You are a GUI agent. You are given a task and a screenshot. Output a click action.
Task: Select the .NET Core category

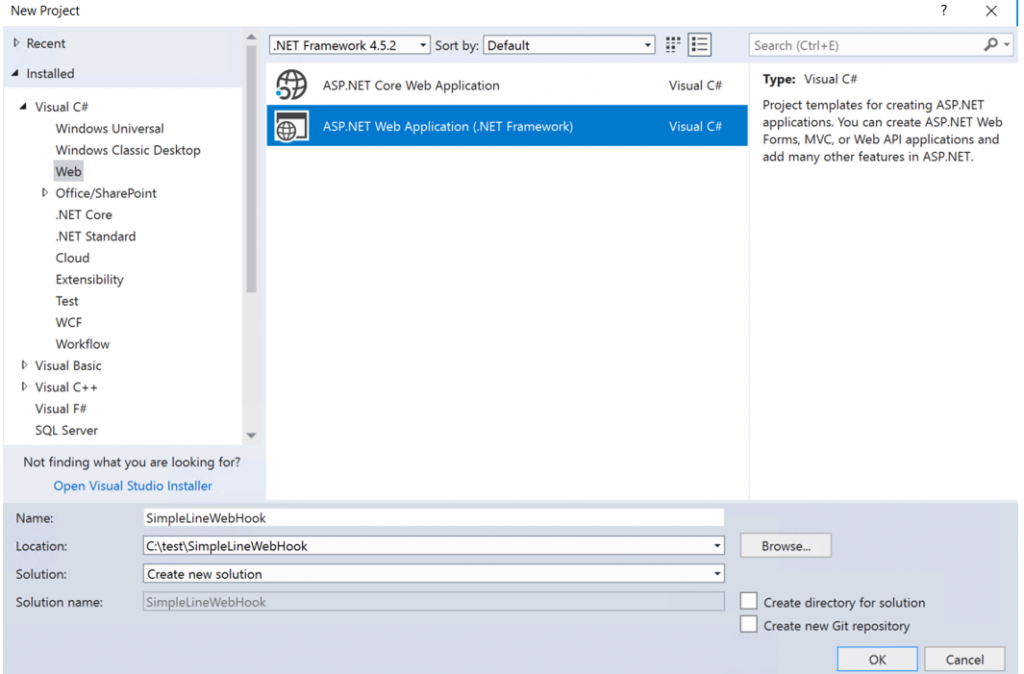click(x=84, y=214)
